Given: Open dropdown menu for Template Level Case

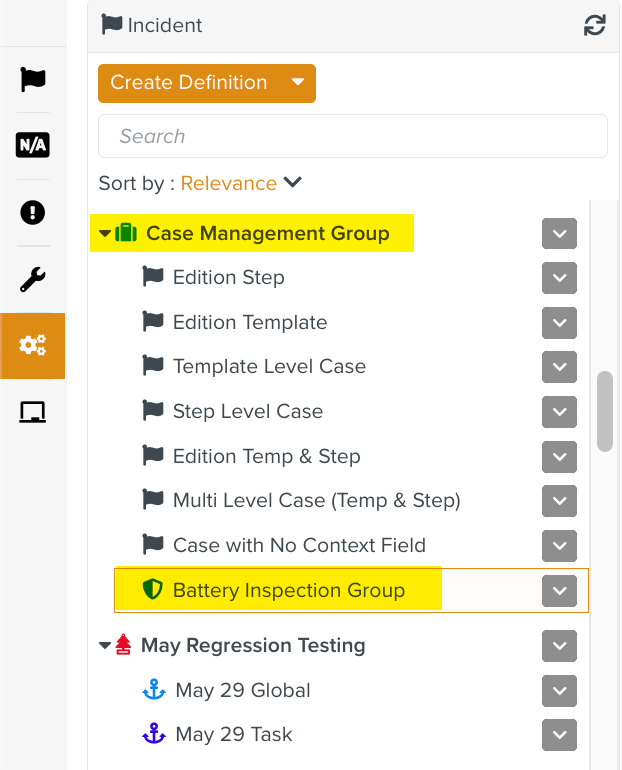Looking at the screenshot, I should 559,367.
